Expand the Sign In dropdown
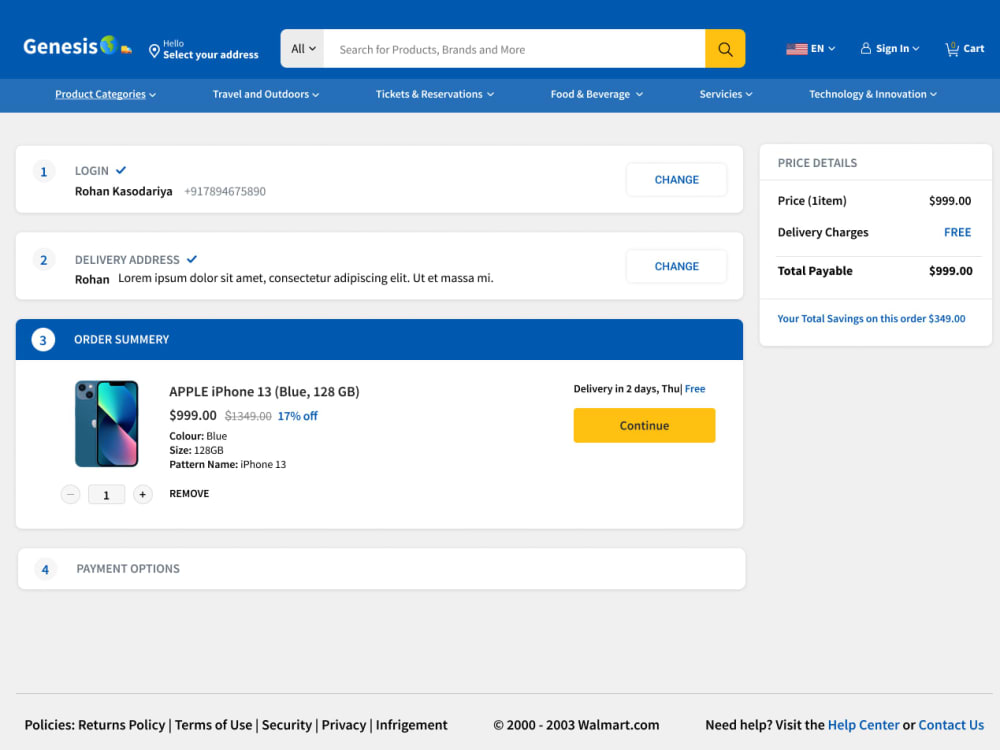This screenshot has height=750, width=1000. click(x=897, y=48)
